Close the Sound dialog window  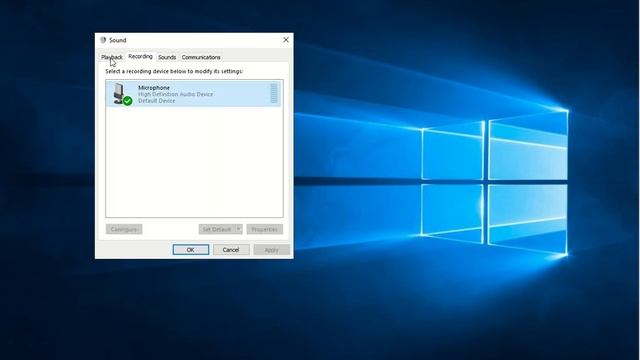coord(286,40)
